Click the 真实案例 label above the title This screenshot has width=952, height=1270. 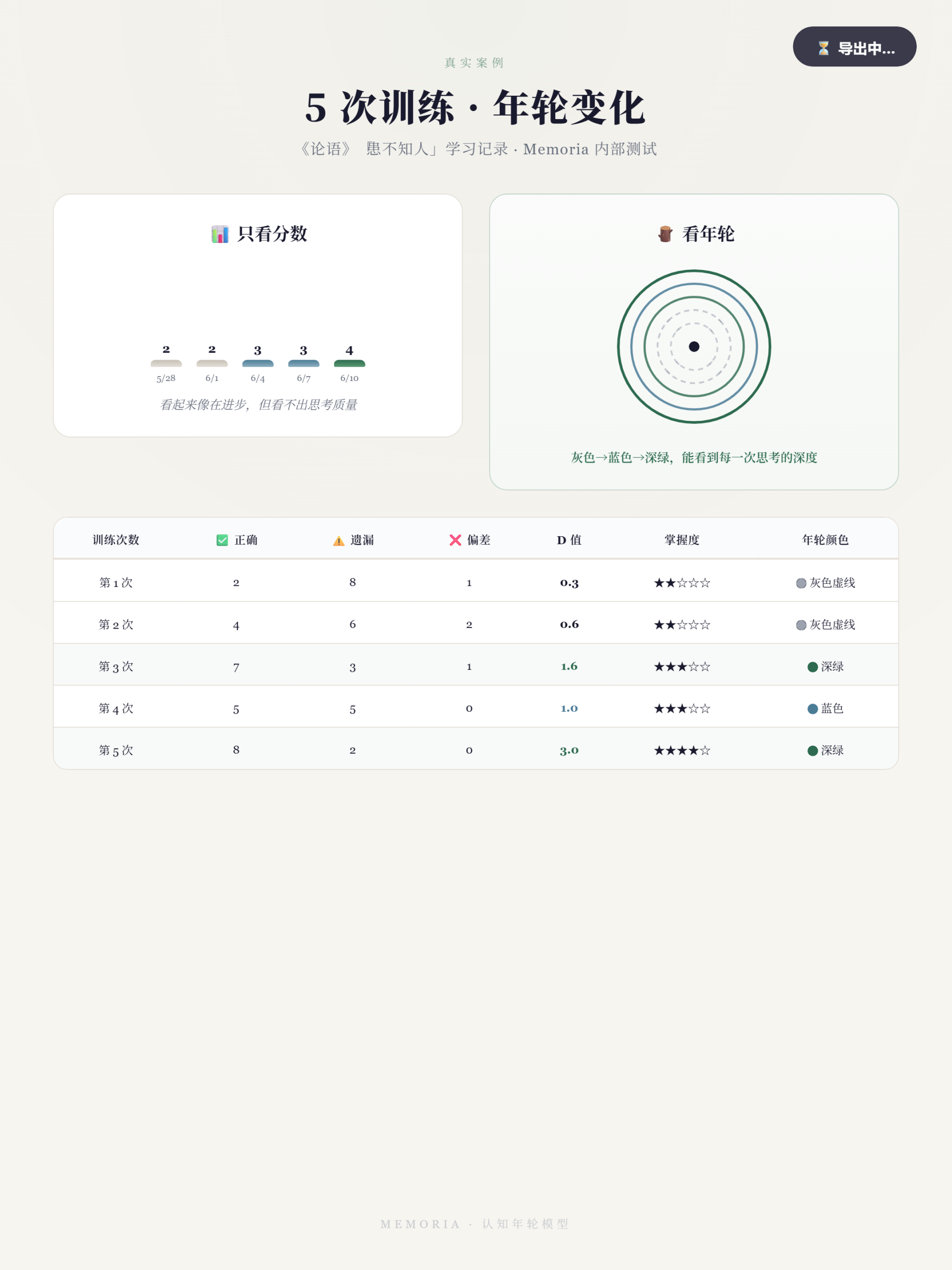coord(475,63)
